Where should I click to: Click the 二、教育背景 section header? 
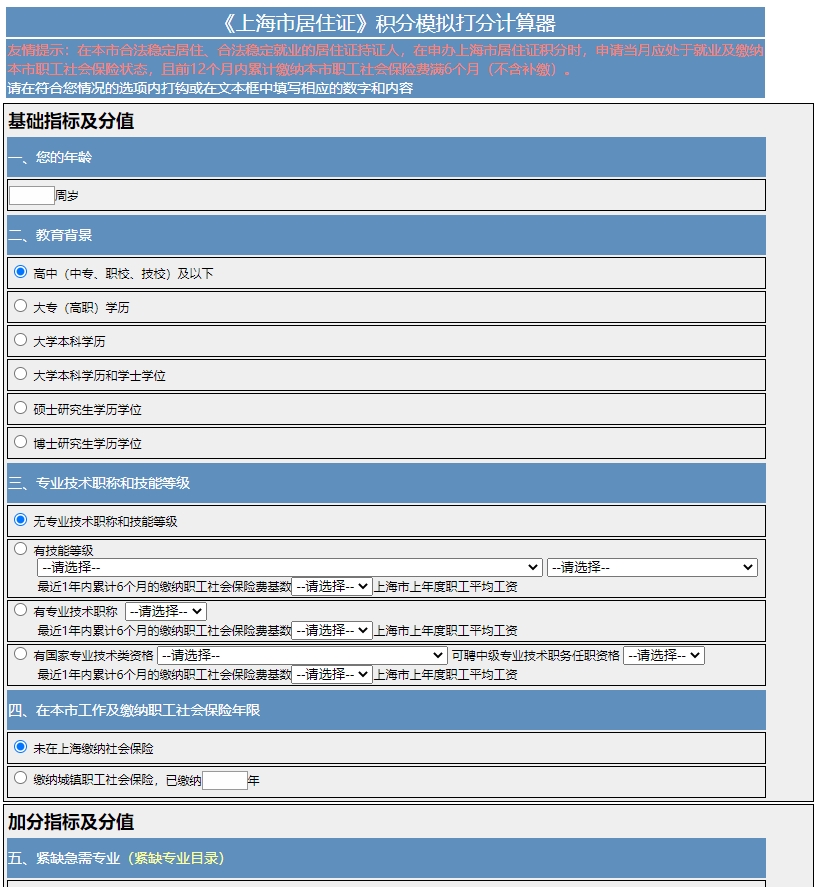(x=386, y=235)
